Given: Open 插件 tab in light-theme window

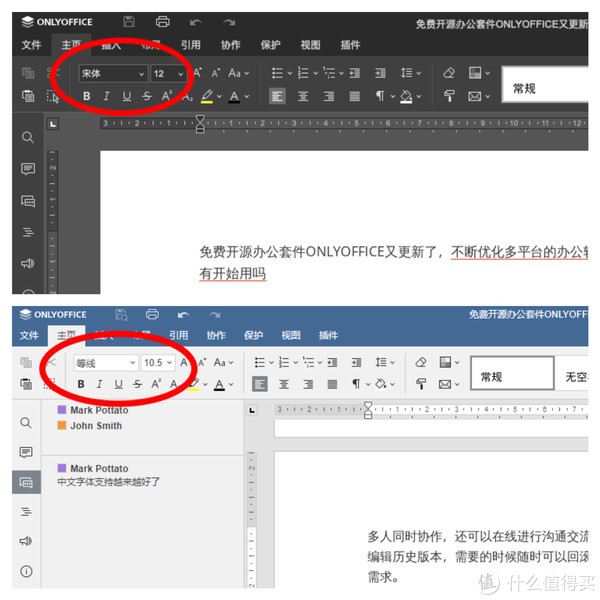Looking at the screenshot, I should 328,335.
